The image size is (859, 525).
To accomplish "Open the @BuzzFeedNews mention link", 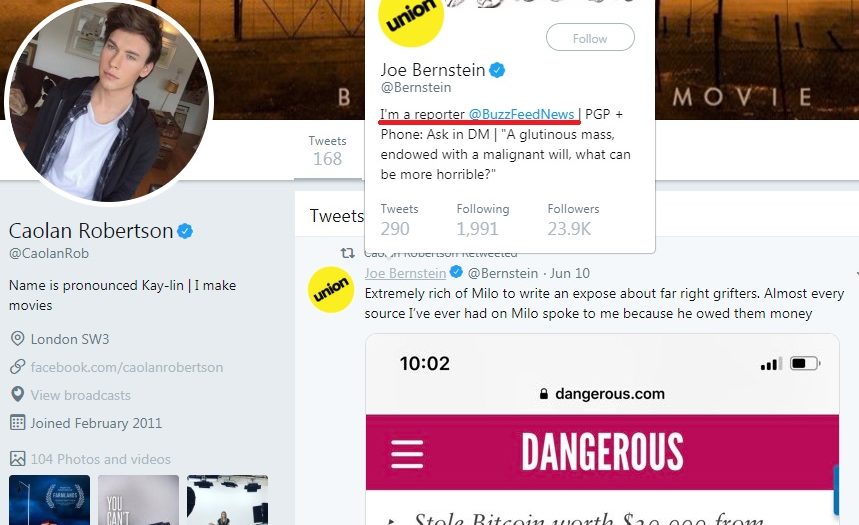I will [521, 114].
